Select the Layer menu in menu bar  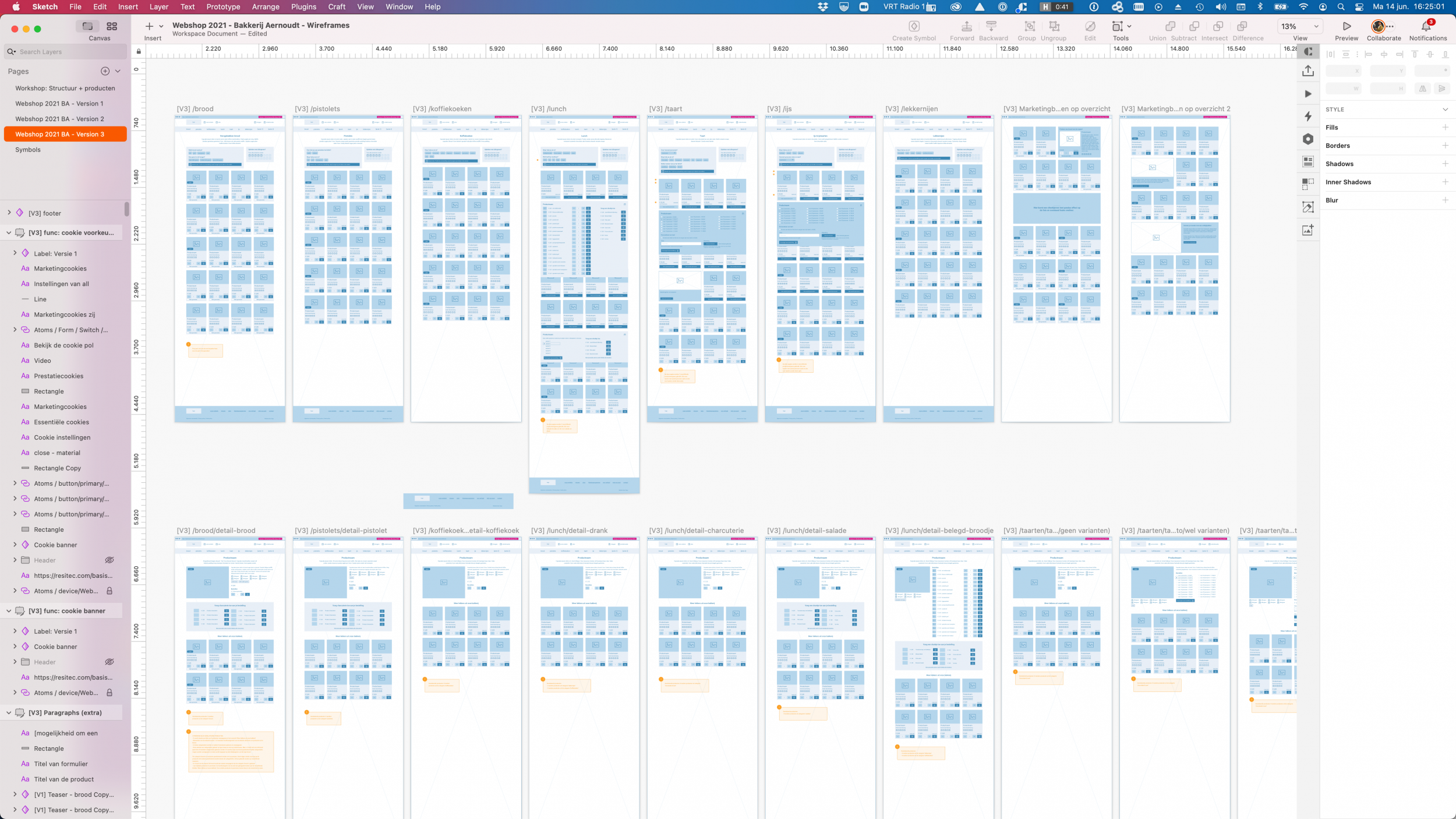pos(158,8)
